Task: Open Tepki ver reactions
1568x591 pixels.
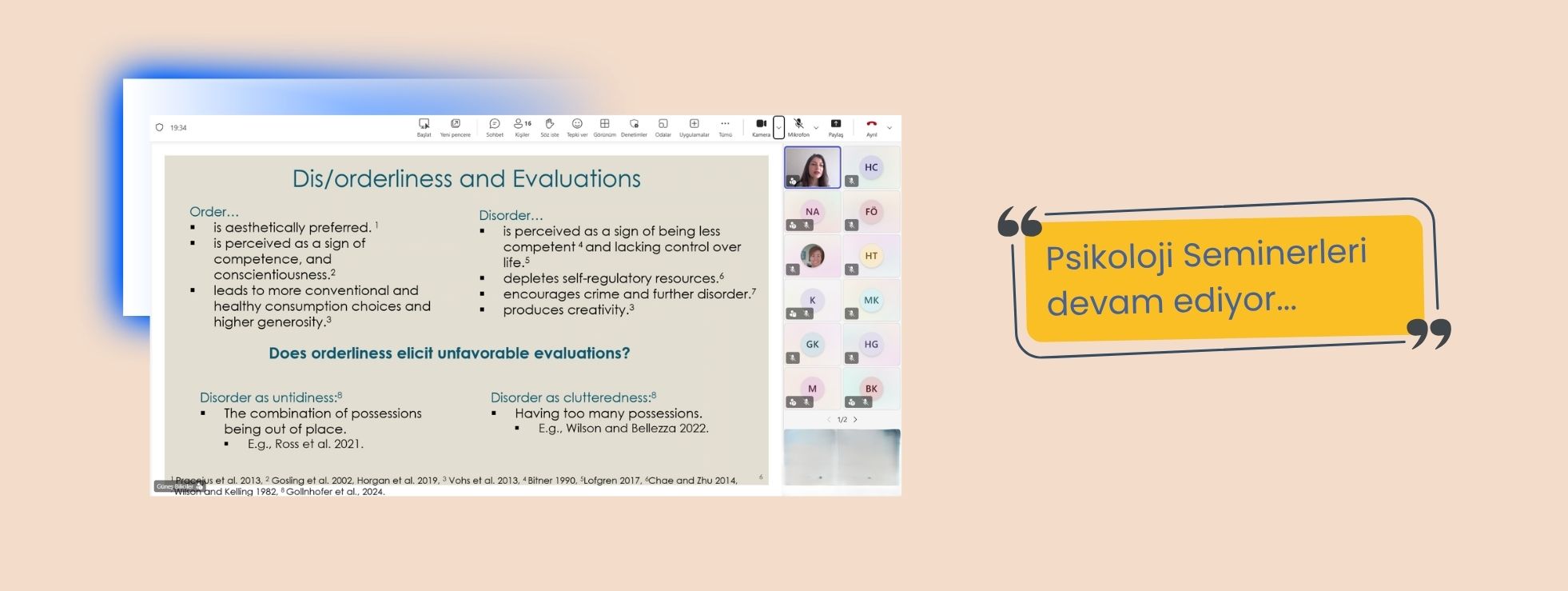Action: [577, 127]
